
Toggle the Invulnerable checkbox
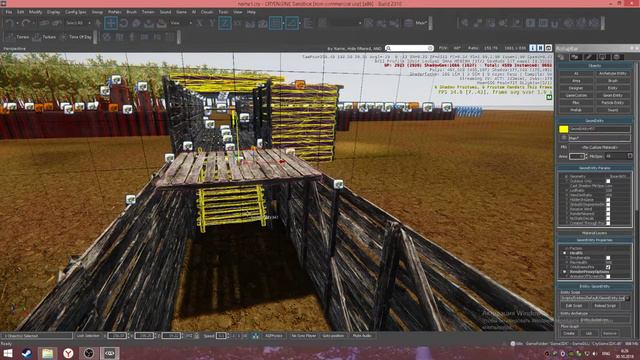point(608,258)
